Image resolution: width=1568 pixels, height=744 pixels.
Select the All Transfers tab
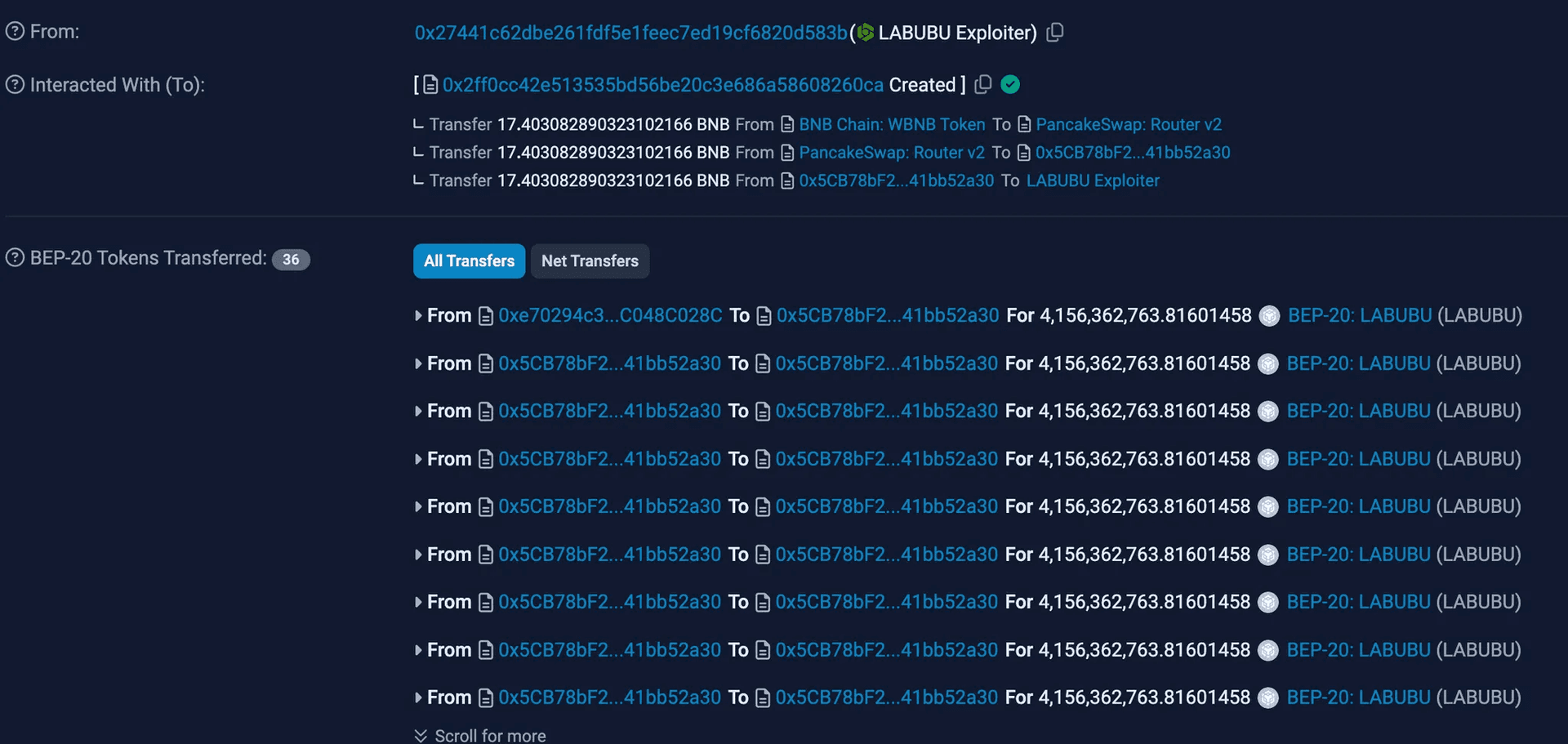click(x=469, y=261)
